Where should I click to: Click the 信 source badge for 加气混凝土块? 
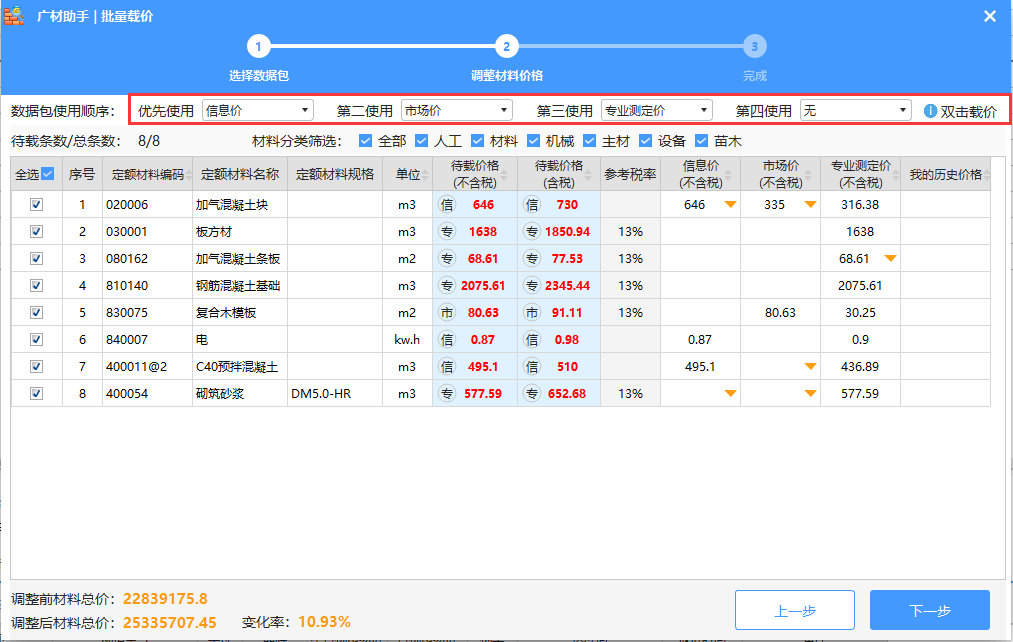pos(447,205)
